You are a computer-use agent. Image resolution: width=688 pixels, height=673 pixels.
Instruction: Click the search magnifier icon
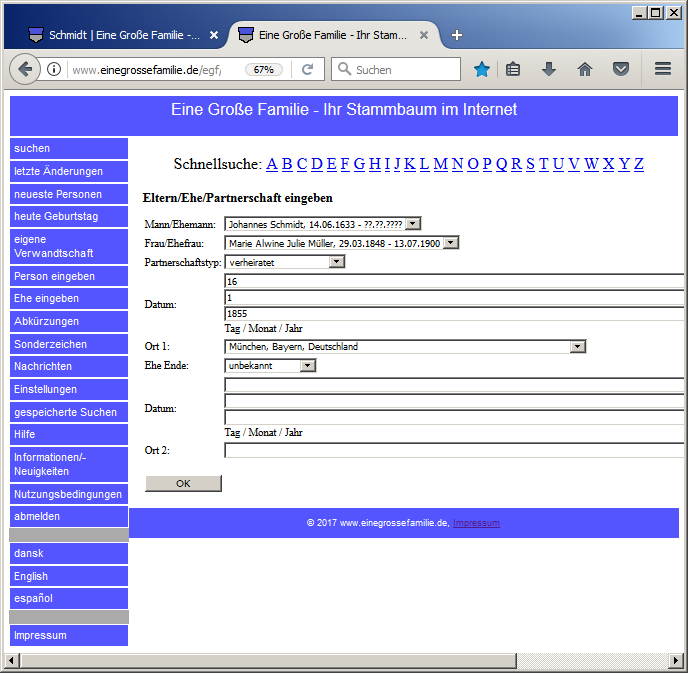pyautogui.click(x=344, y=69)
